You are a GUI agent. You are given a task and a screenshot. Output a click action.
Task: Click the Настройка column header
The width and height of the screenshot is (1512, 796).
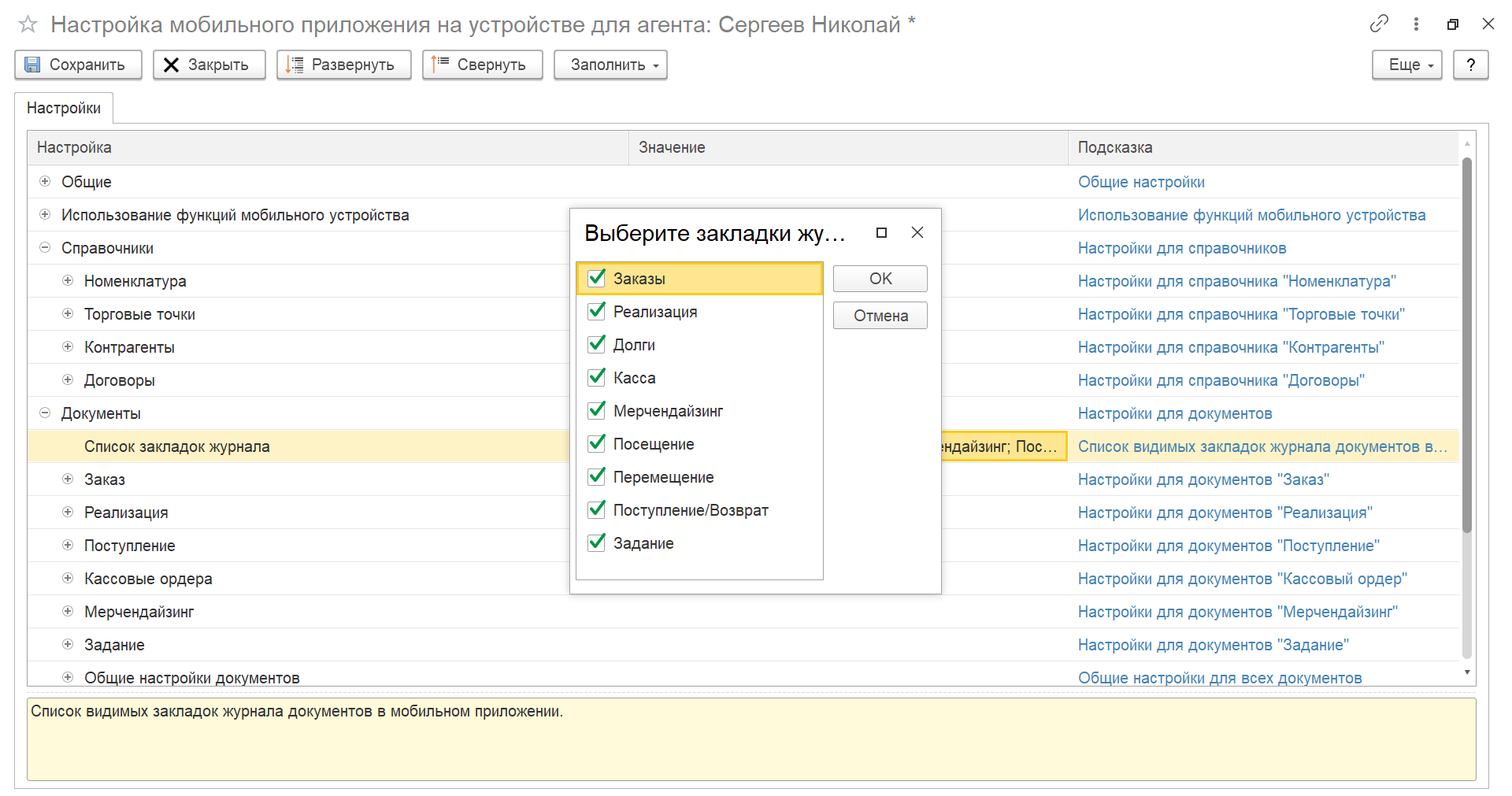point(328,147)
